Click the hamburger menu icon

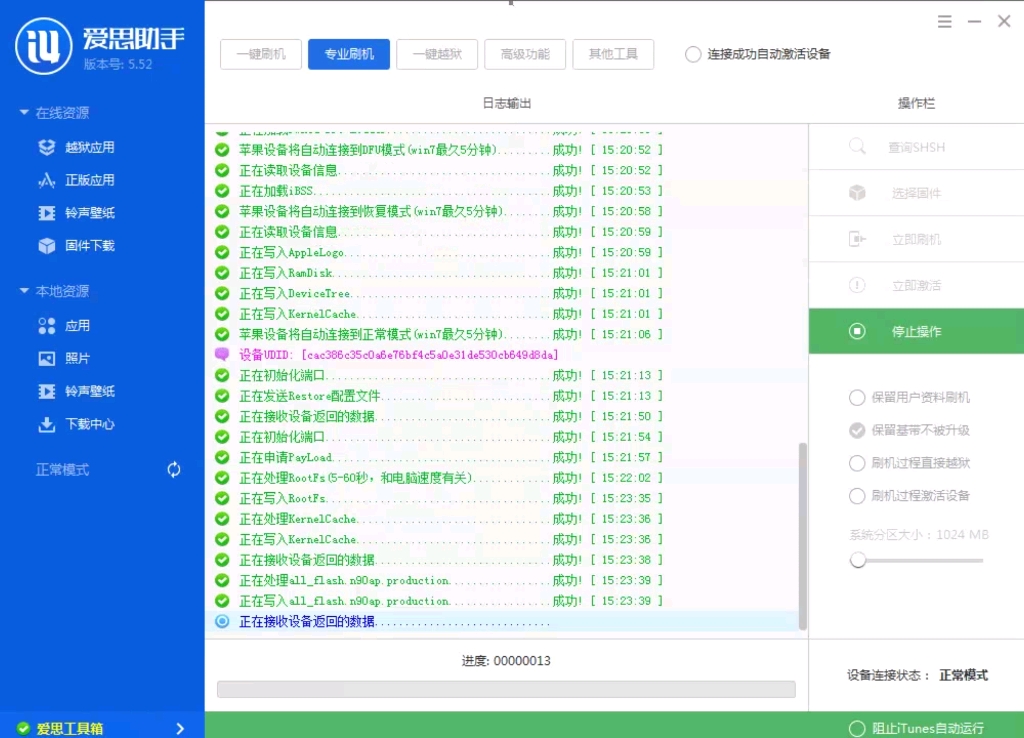coord(944,22)
